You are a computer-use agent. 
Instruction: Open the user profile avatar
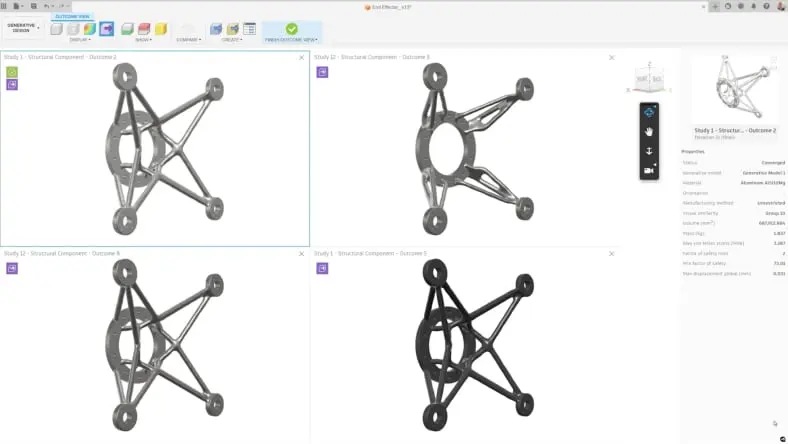point(781,7)
